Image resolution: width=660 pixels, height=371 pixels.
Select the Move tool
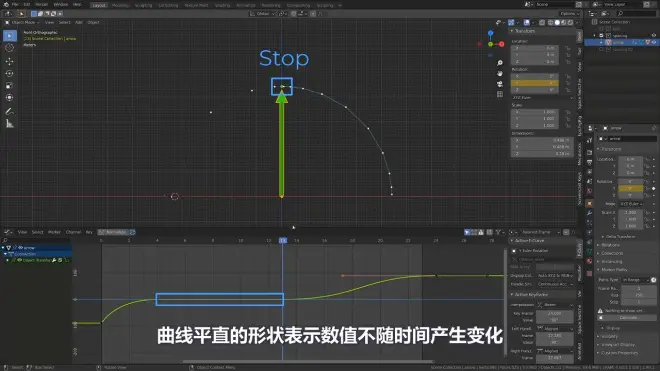(10, 61)
